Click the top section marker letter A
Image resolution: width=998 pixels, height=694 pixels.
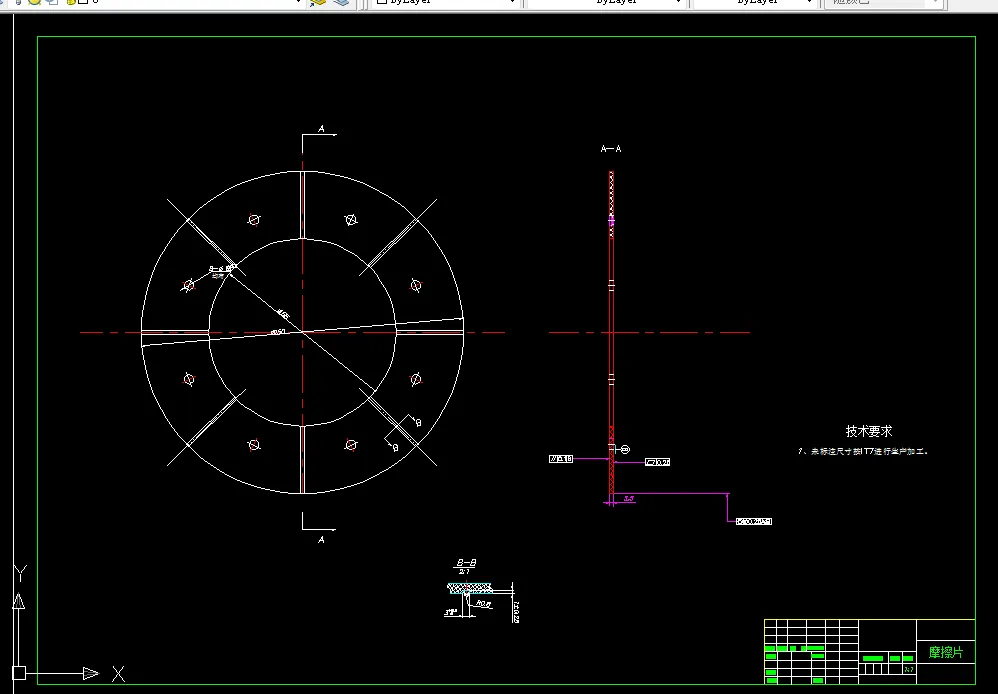click(321, 129)
